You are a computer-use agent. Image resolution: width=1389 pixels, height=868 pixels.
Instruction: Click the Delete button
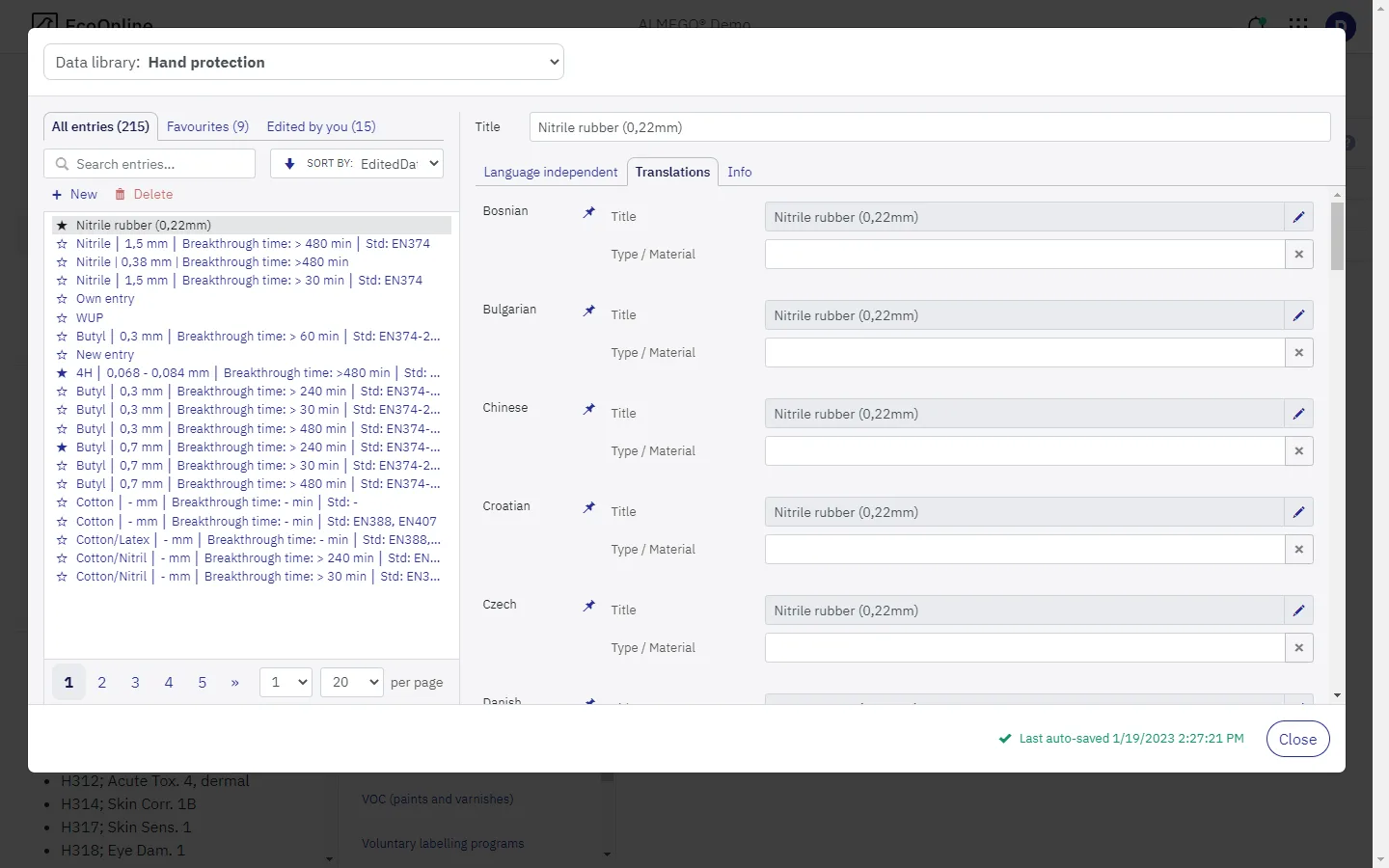coord(144,194)
